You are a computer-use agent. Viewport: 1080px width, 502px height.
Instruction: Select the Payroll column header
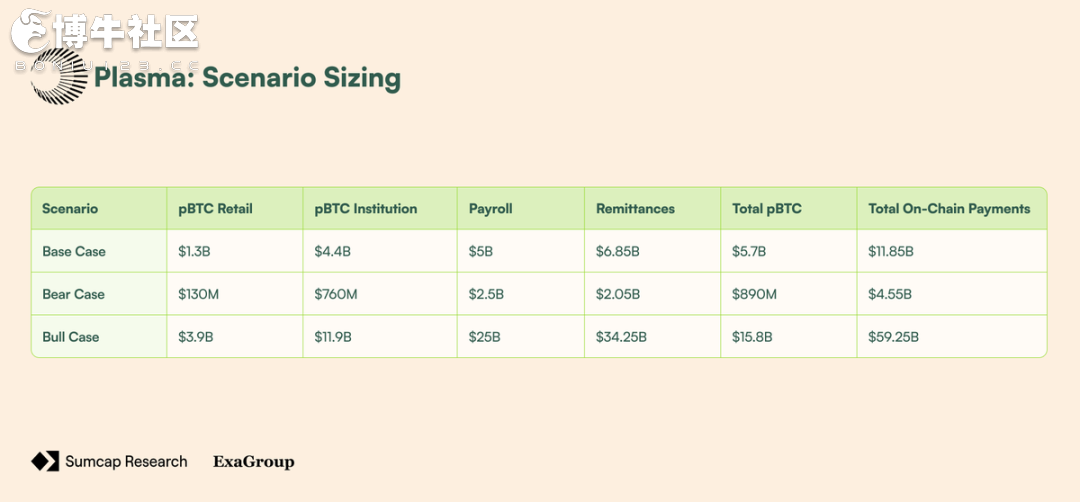point(490,209)
